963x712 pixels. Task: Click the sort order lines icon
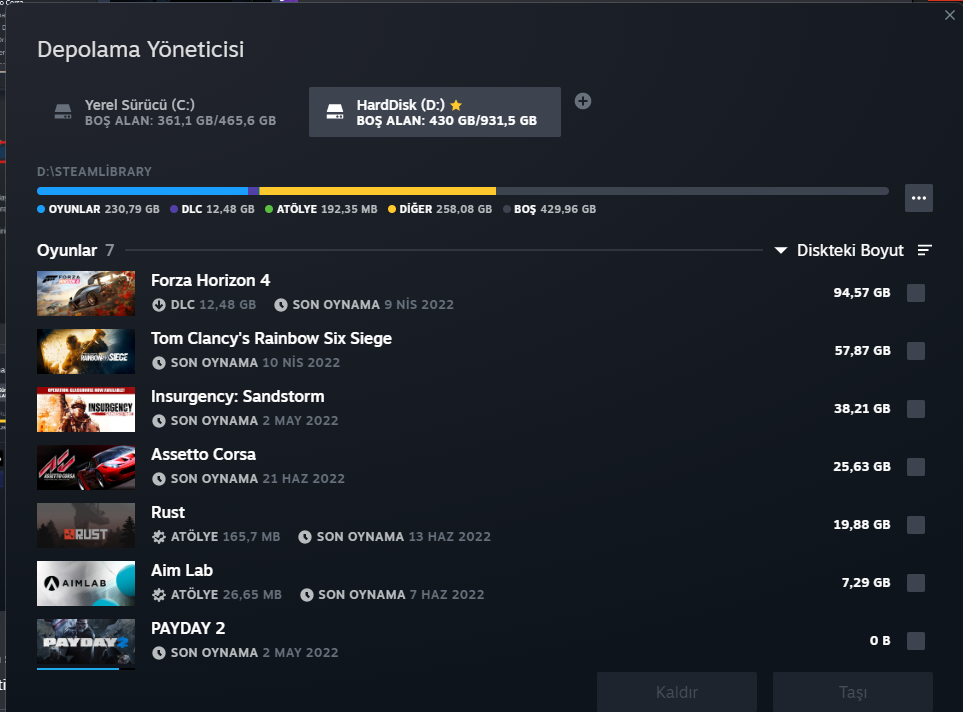(x=924, y=250)
